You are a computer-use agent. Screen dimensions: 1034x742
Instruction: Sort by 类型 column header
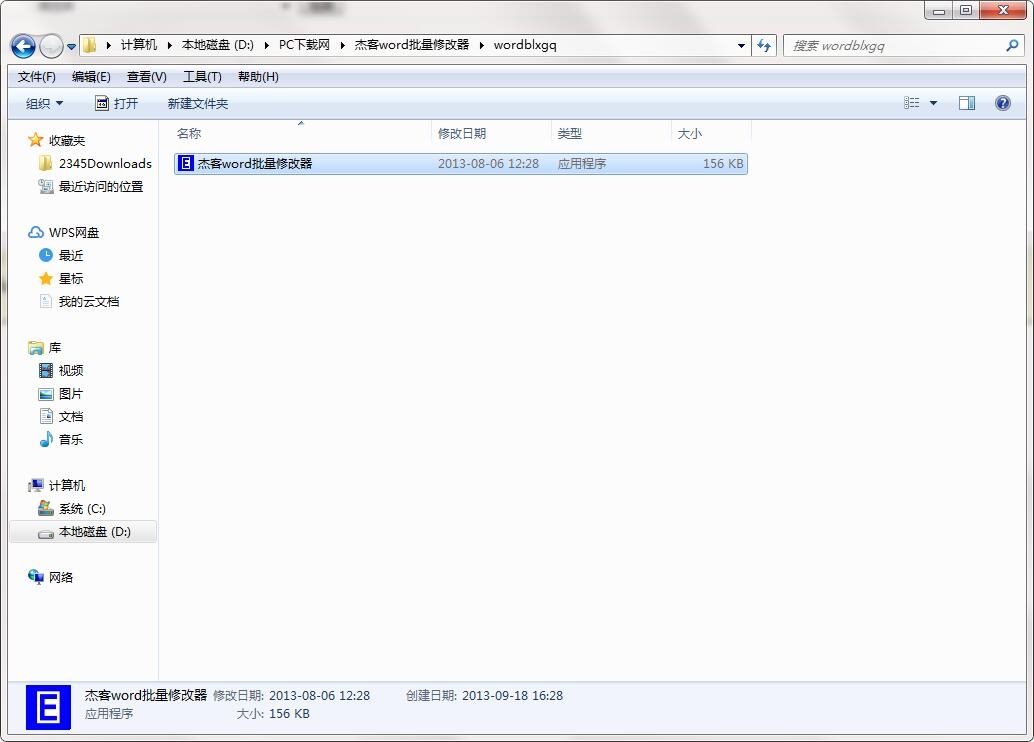611,133
